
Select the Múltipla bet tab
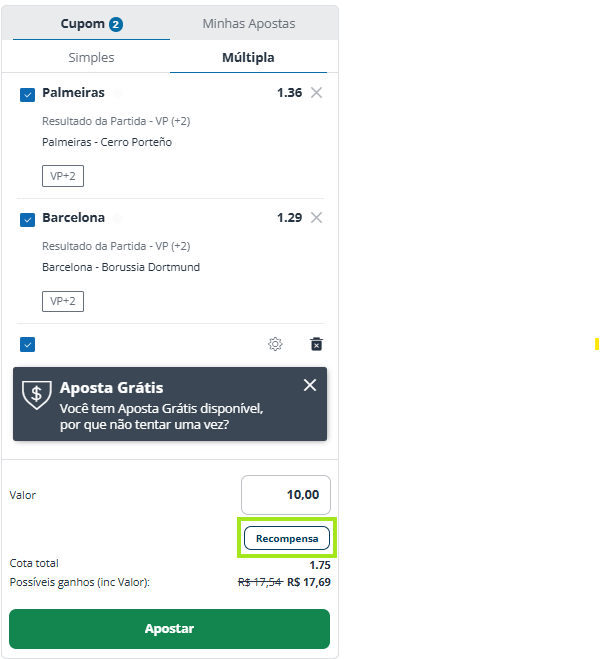[248, 57]
